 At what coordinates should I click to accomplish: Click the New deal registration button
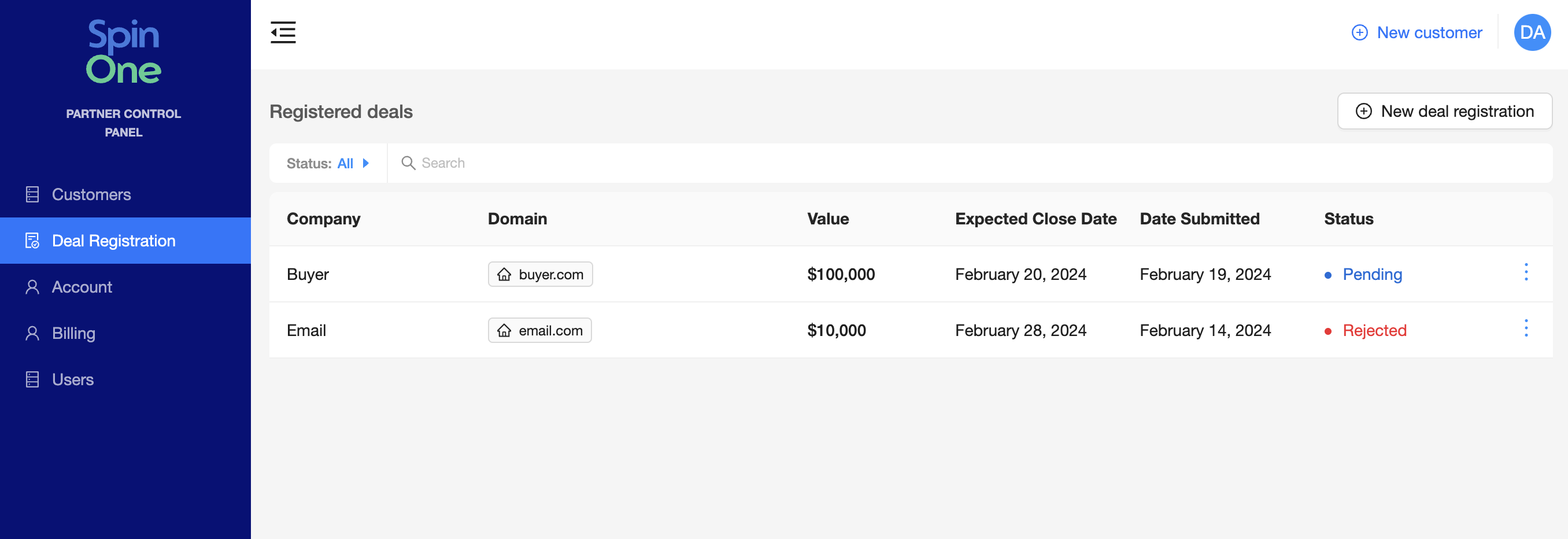click(1444, 112)
